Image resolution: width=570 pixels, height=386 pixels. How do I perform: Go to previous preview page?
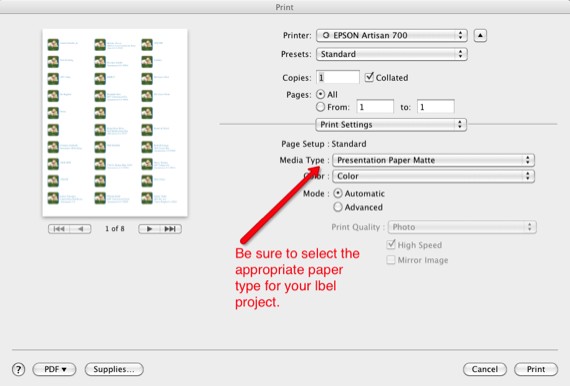tap(81, 229)
